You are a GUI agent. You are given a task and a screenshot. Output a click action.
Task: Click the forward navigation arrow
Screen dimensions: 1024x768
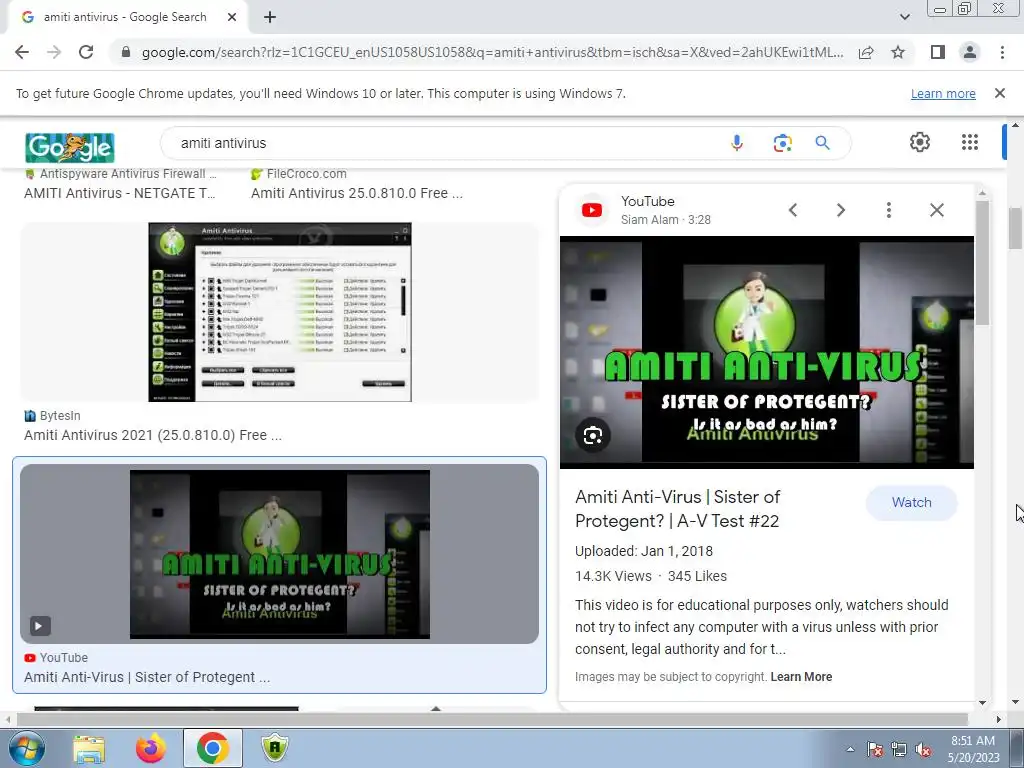pos(54,52)
